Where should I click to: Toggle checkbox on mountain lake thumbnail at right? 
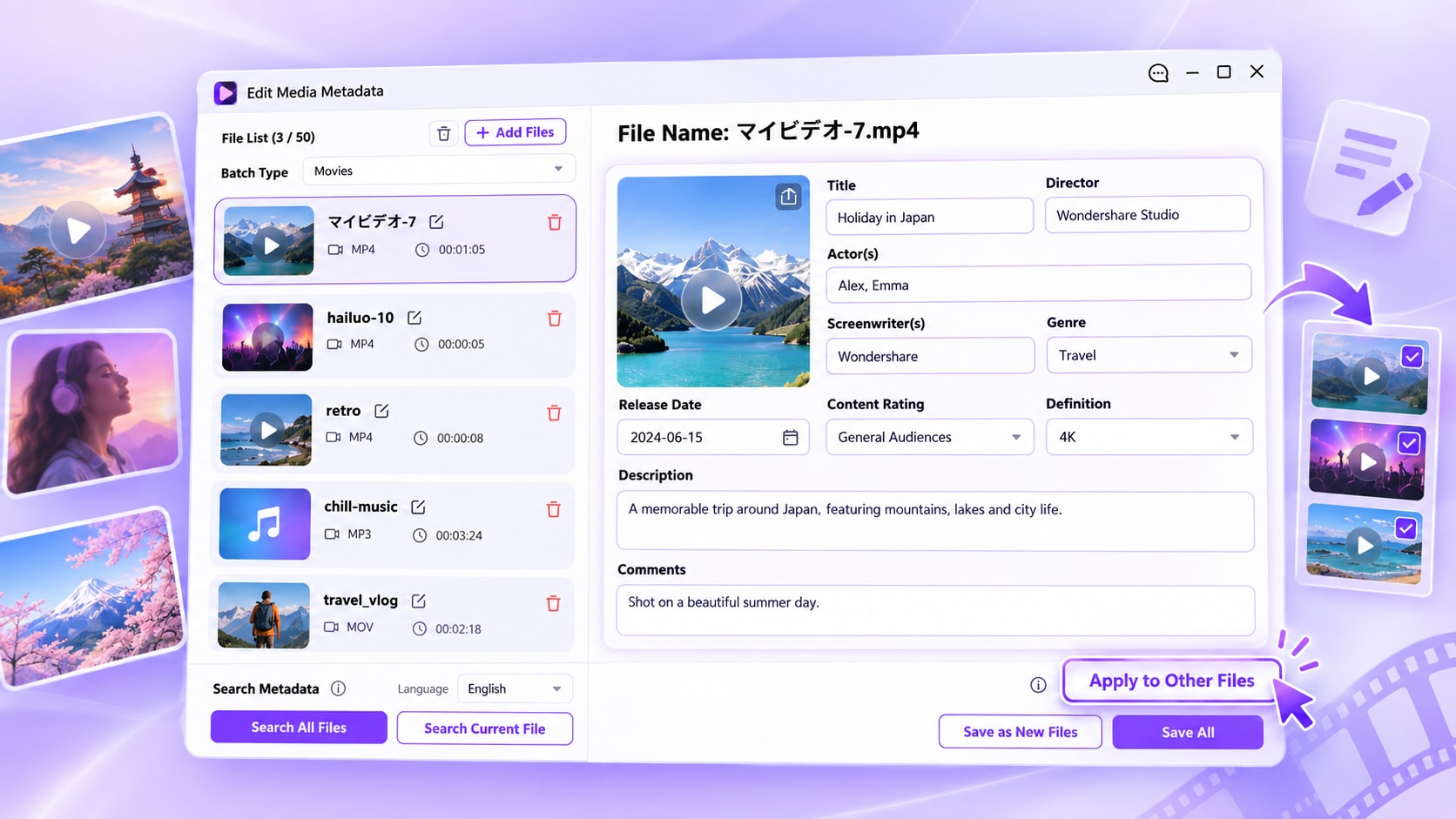click(1412, 357)
